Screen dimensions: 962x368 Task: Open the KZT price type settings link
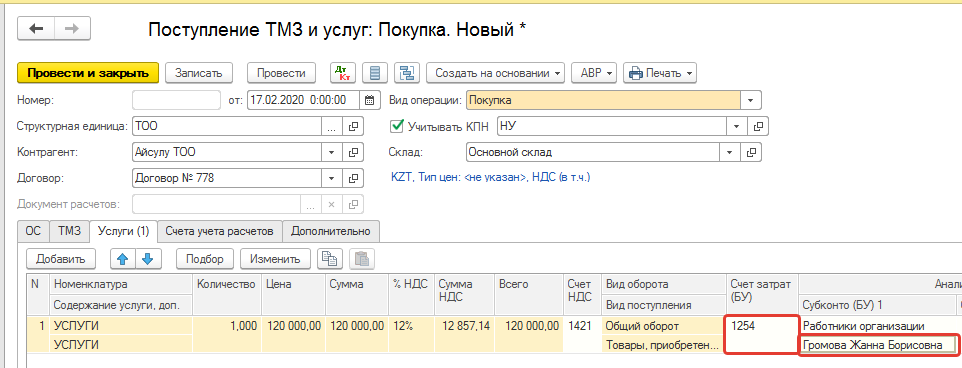pos(490,177)
